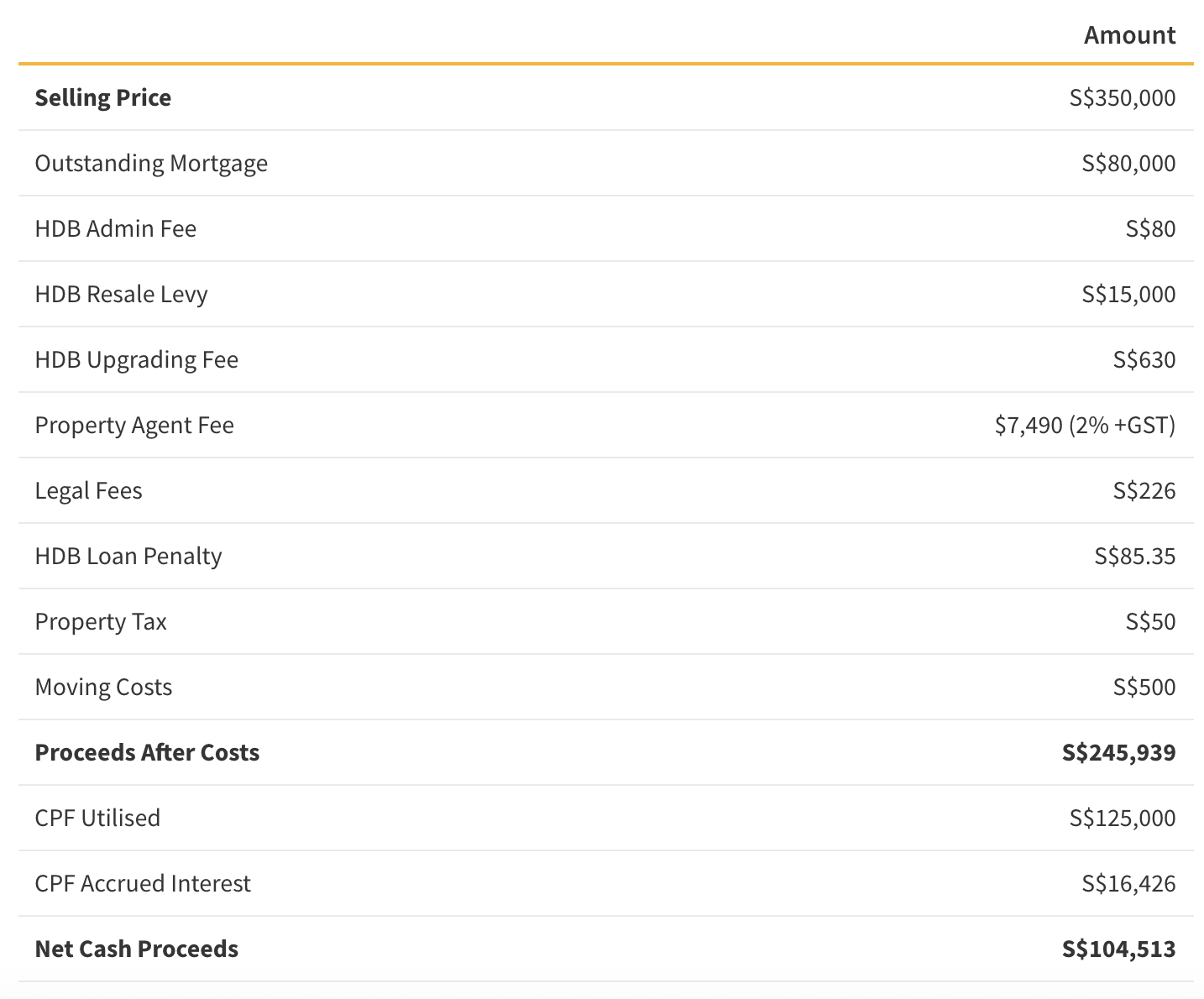Click the Amount column header
Image resolution: width=1204 pixels, height=999 pixels.
tap(1128, 35)
